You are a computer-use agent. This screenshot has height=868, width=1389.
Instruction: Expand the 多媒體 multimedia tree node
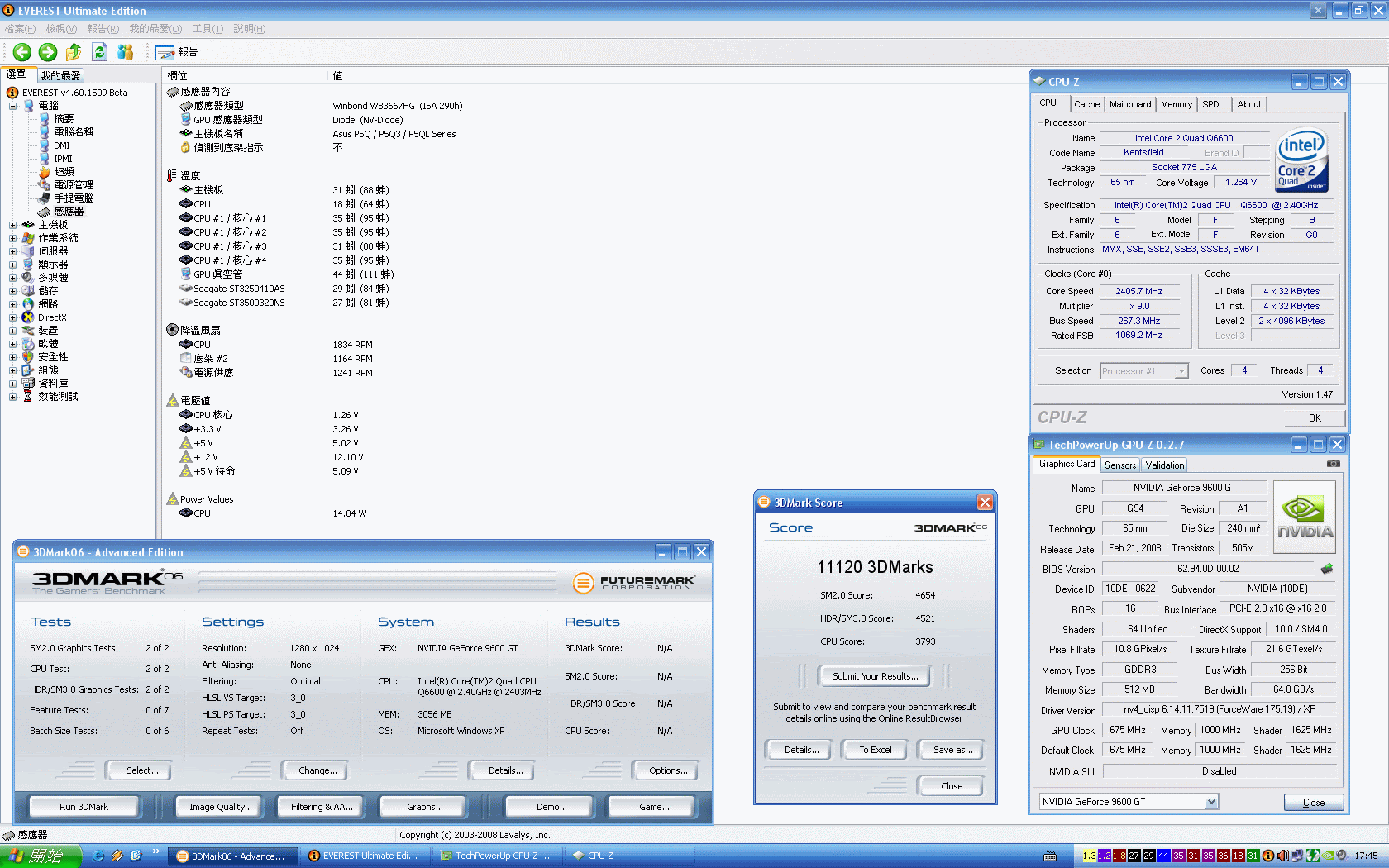tap(12, 278)
